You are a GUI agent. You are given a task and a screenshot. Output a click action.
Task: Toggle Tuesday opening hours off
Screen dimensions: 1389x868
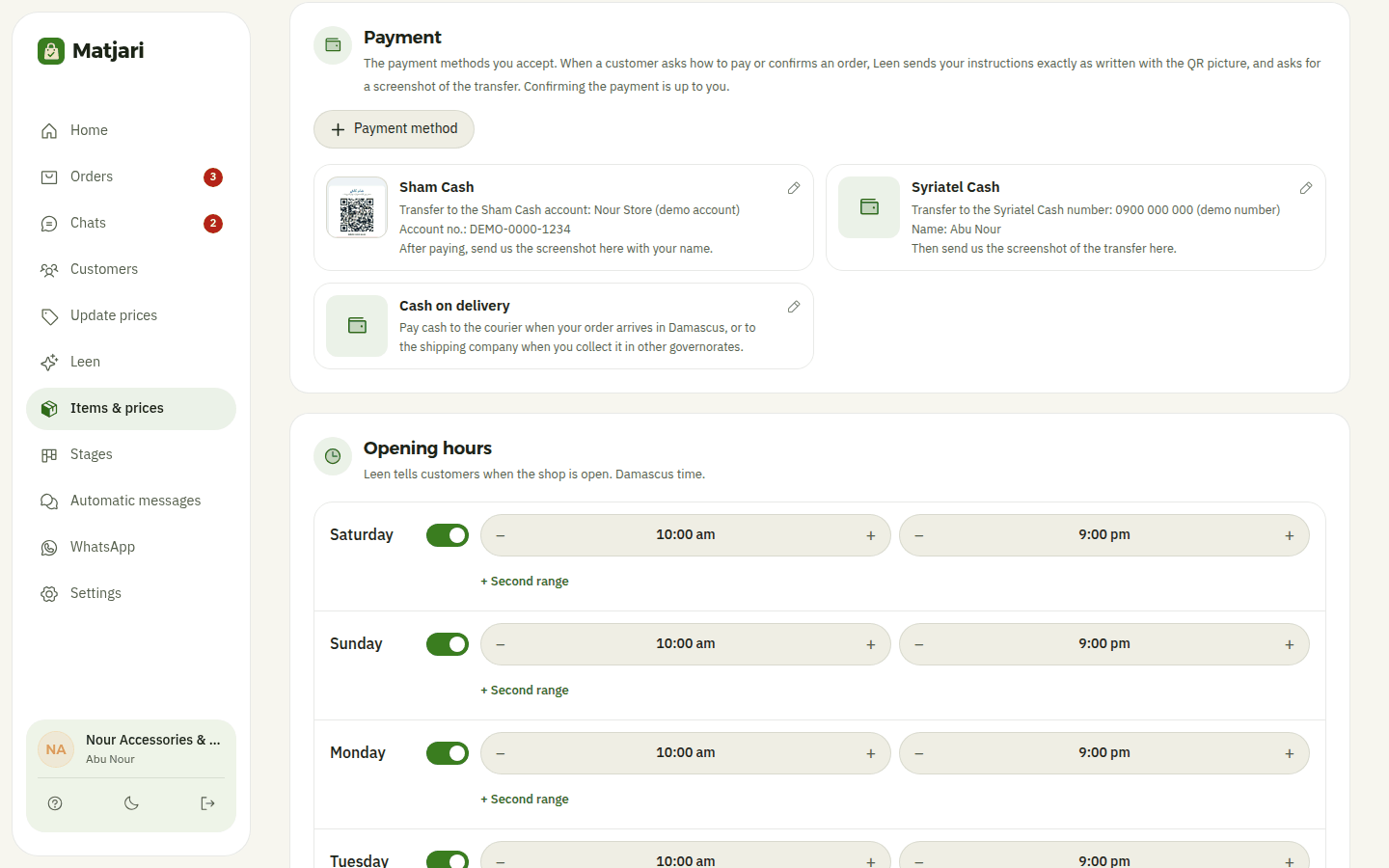448,859
